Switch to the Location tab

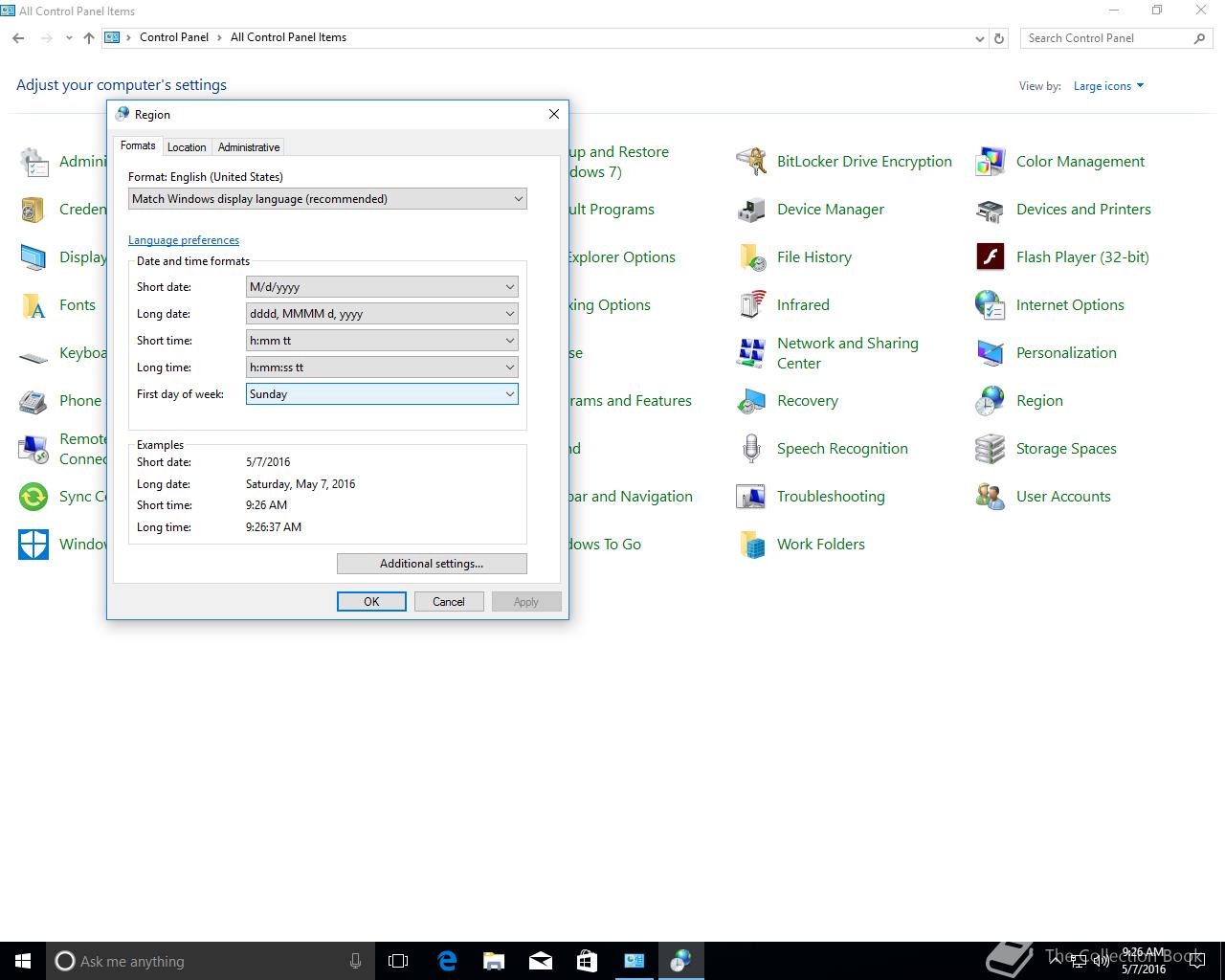(187, 147)
